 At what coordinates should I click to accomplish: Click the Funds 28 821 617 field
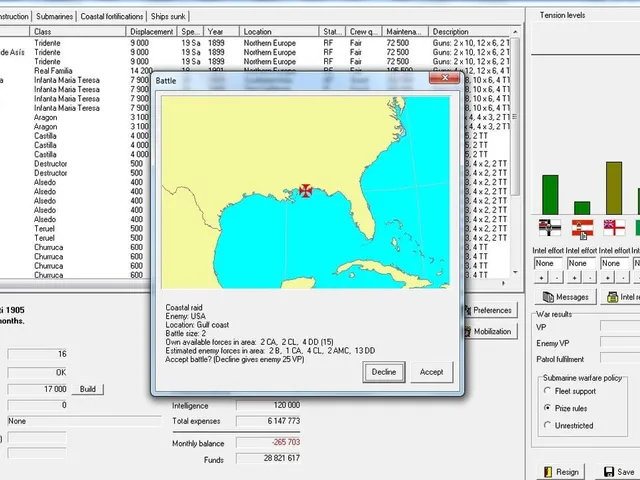(268, 458)
